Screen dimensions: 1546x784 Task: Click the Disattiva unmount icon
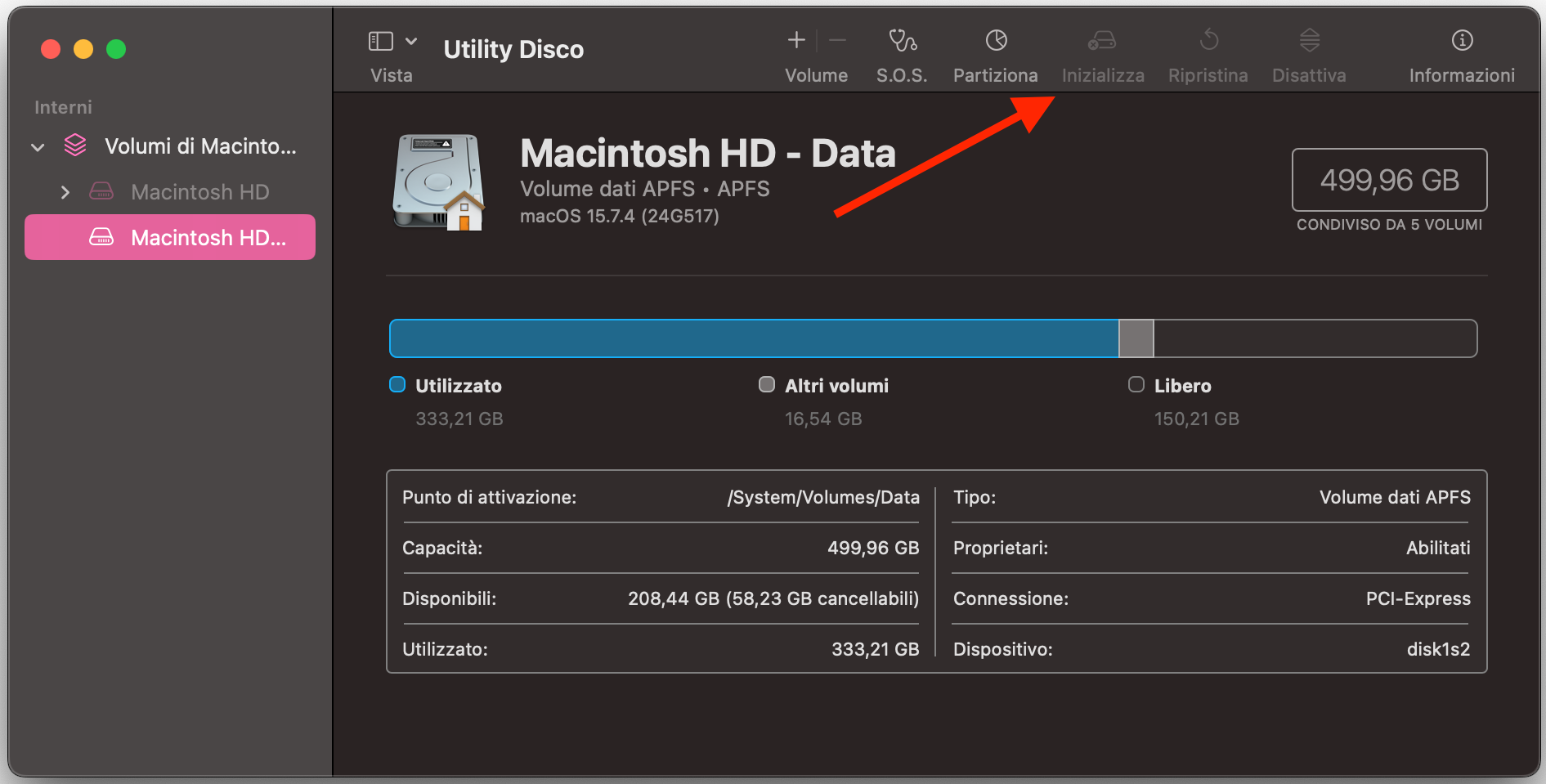pos(1308,39)
